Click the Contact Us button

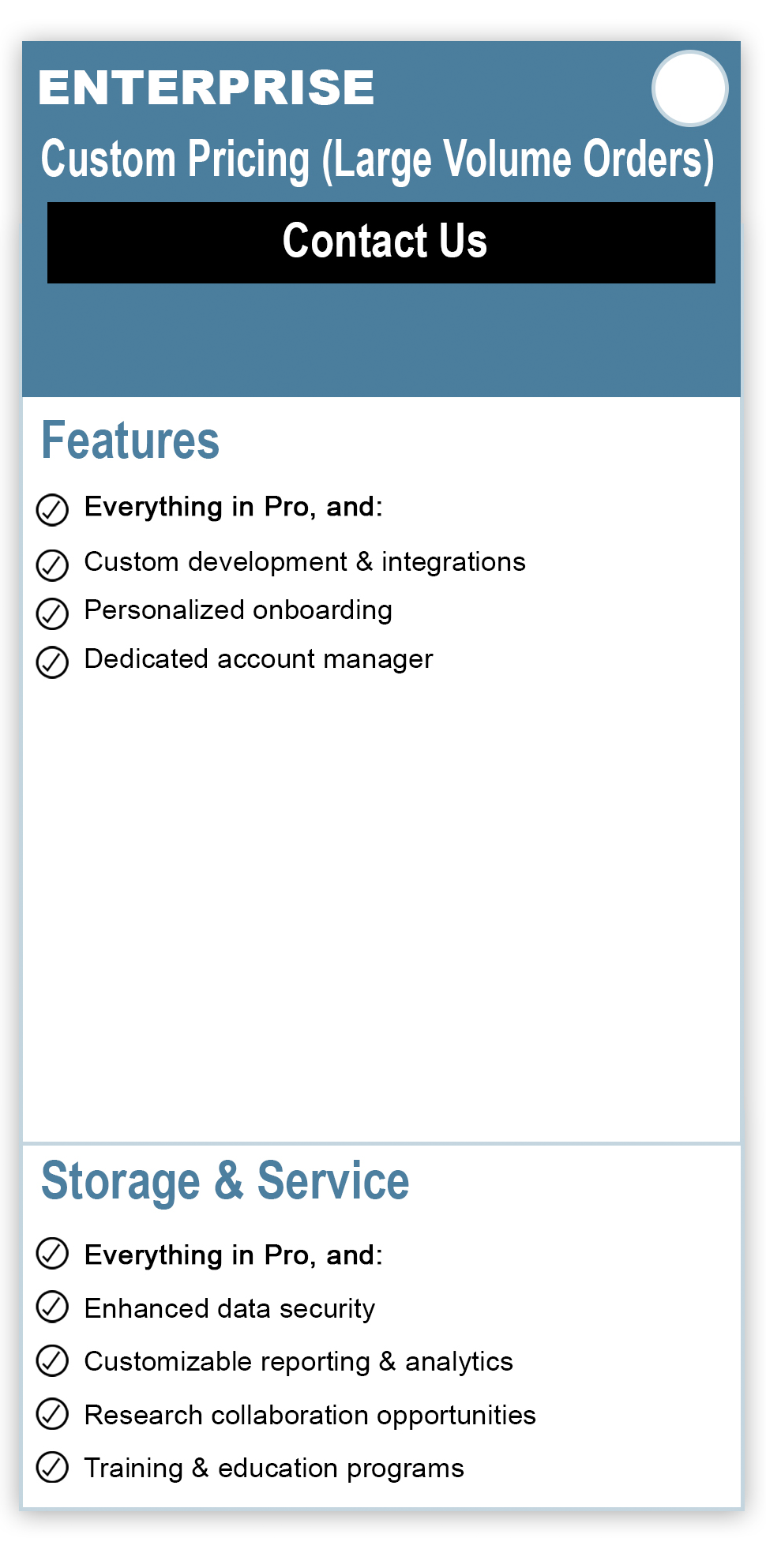click(381, 242)
